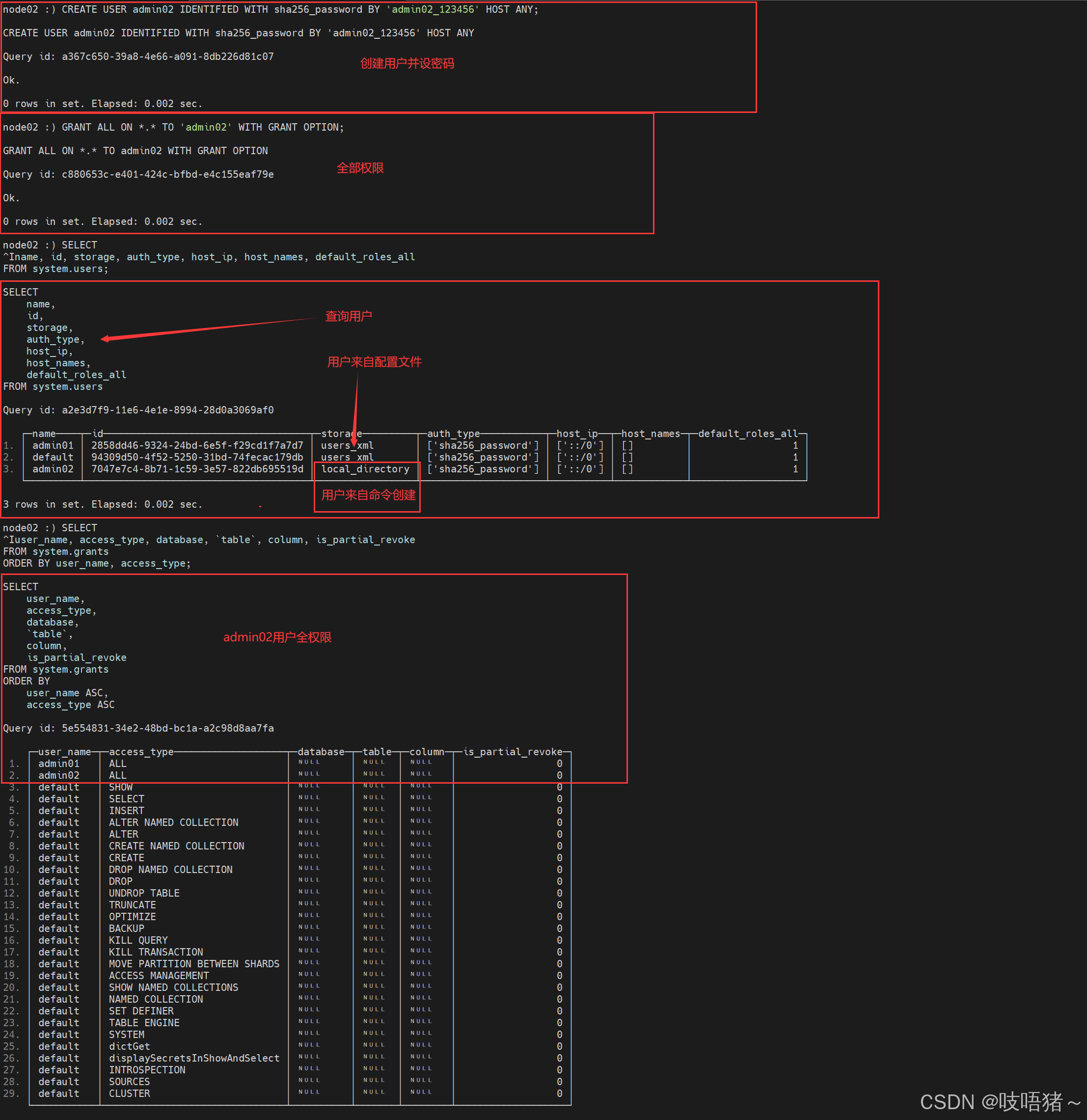This screenshot has width=1087, height=1120.
Task: Click the red '创建用户并设密码' annotation
Action: coord(407,63)
